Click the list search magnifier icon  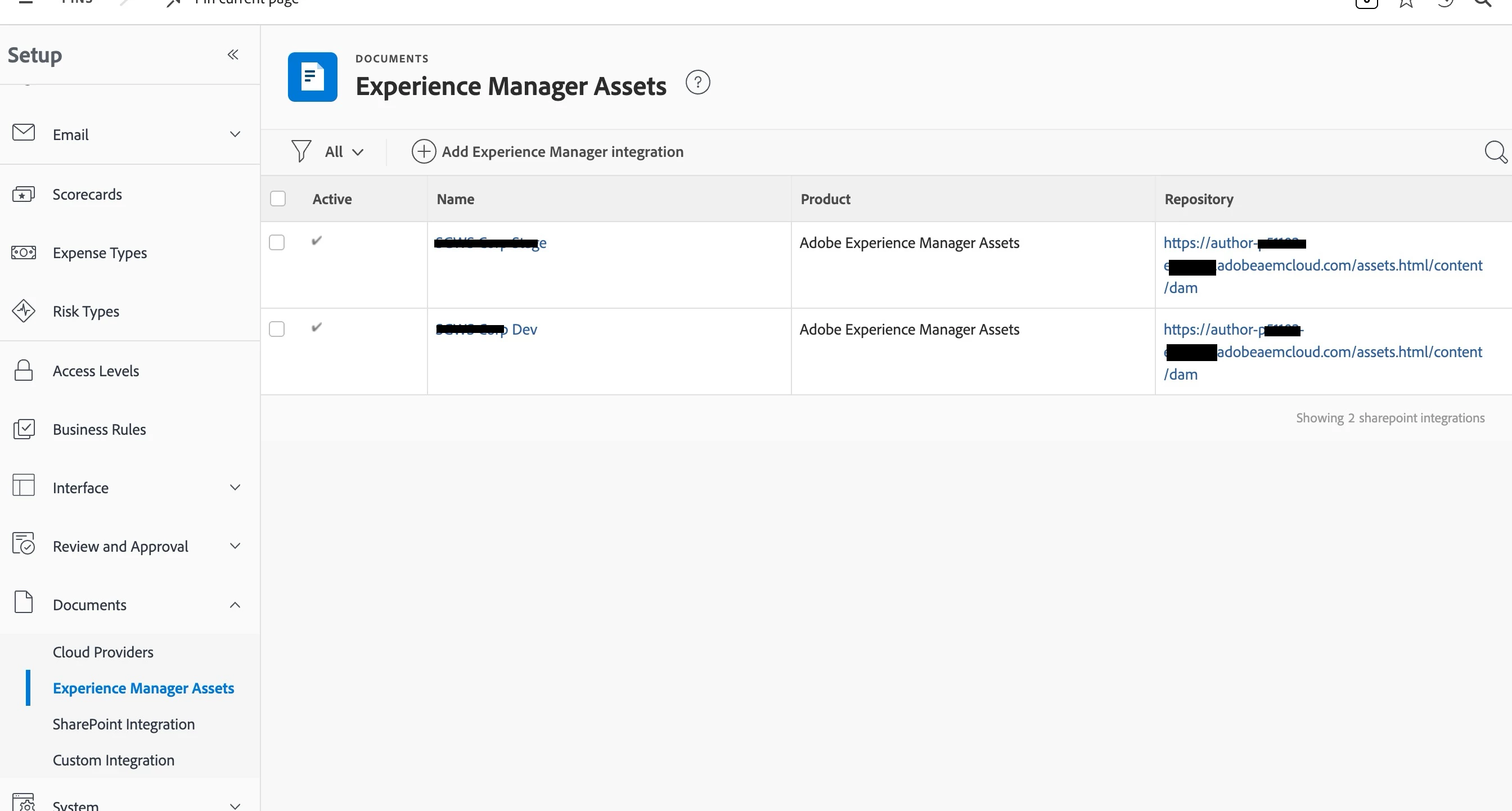[1495, 152]
